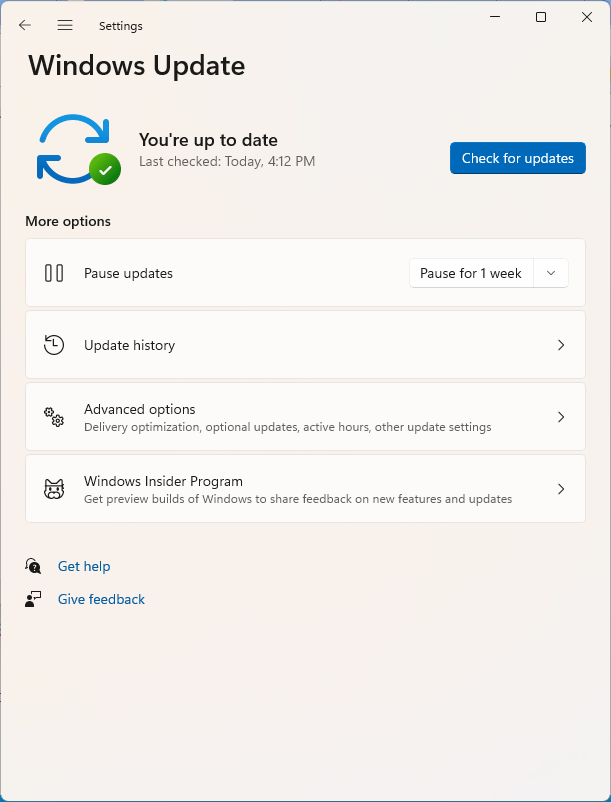Open the Get help link
Image resolution: width=611 pixels, height=802 pixels.
pos(84,566)
